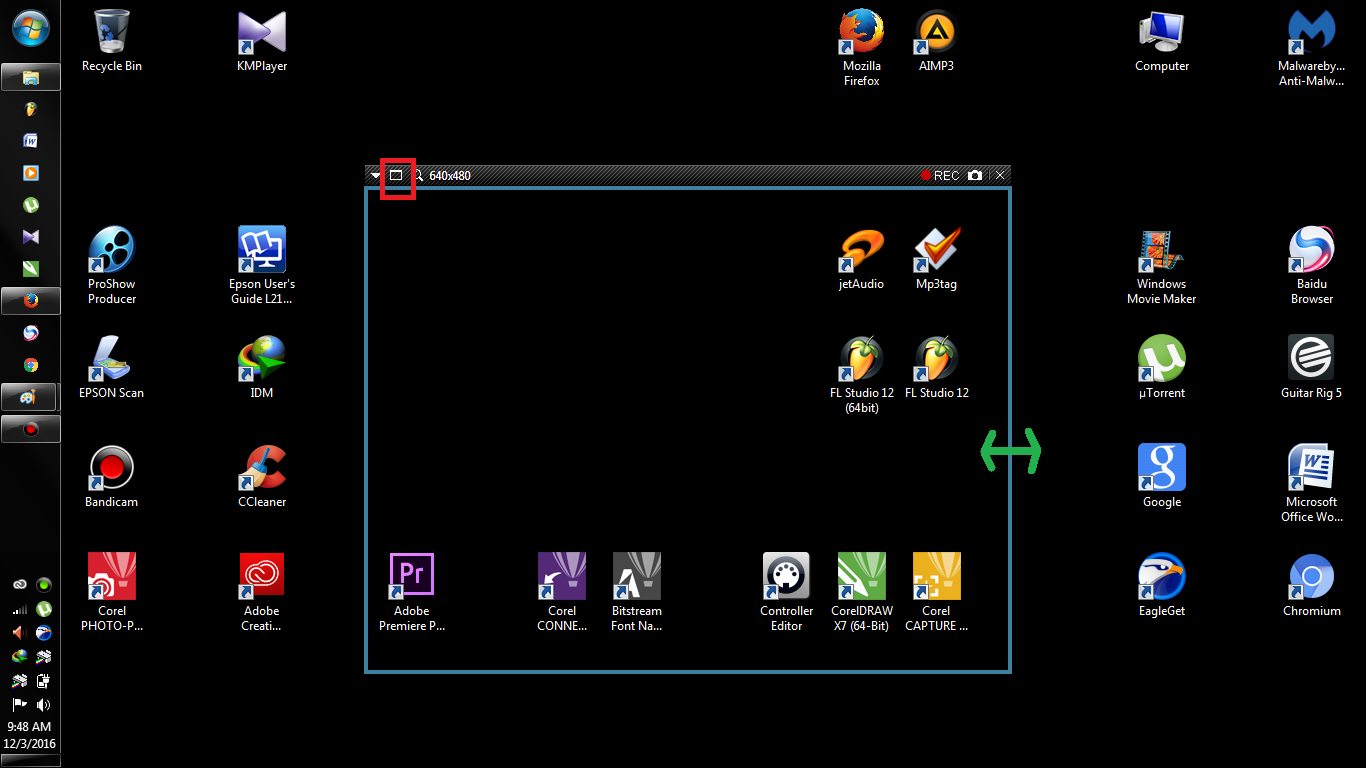1366x768 pixels.
Task: Select the CCleaner desktop shortcut
Action: (x=262, y=477)
